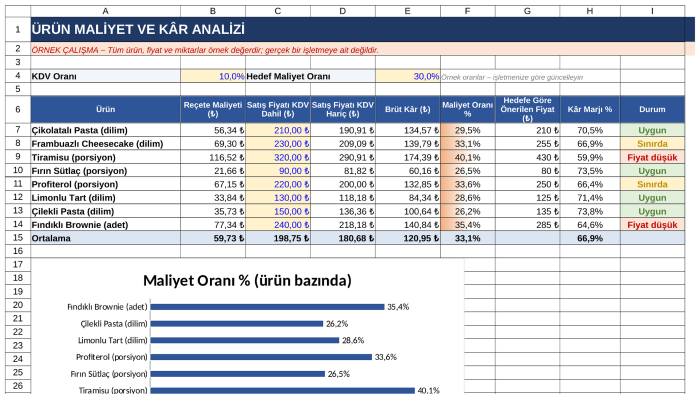Click the Limonlu Tart chart axis label
Viewport: 700px width, 394px height.
click(112, 340)
